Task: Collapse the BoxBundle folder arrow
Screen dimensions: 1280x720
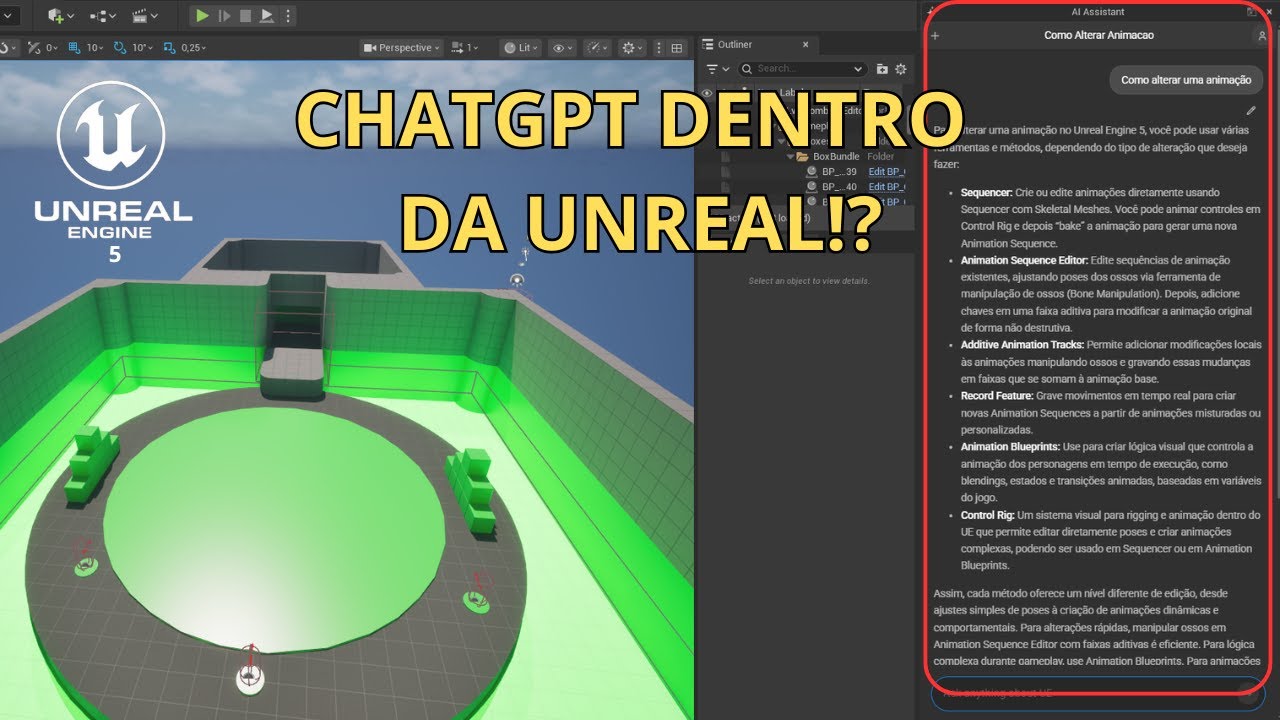Action: click(790, 157)
